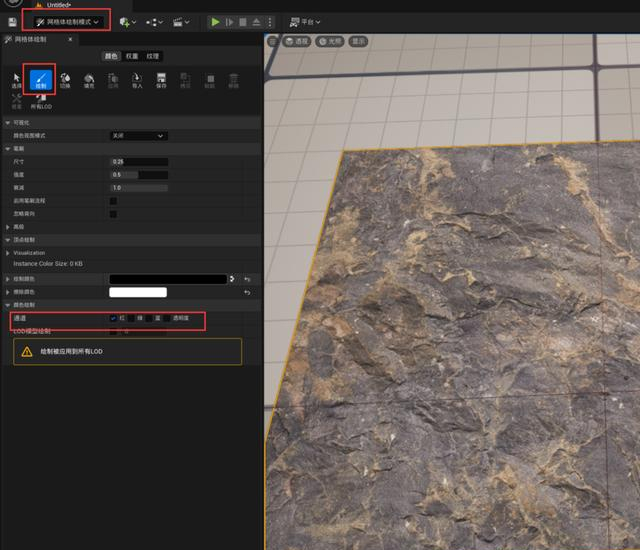640x550 pixels.
Task: Click the LOD index input field
Action: pyautogui.click(x=143, y=331)
